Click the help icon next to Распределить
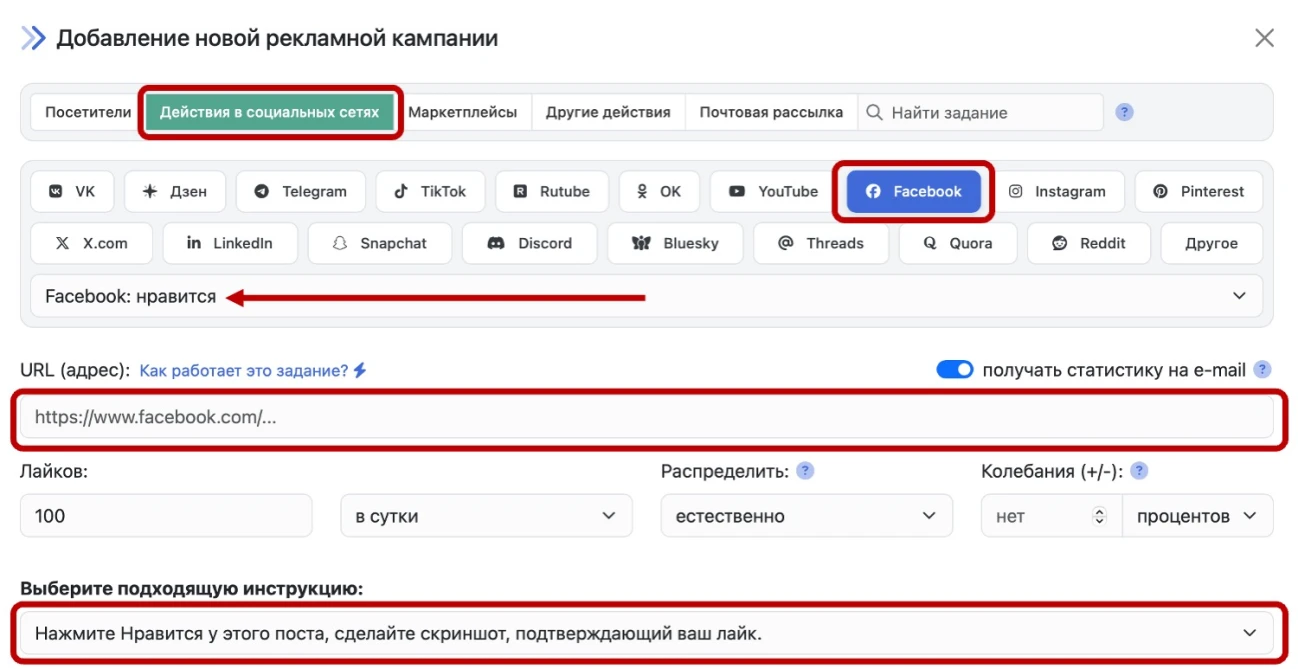Viewport: 1298px width, 669px height. 805,471
